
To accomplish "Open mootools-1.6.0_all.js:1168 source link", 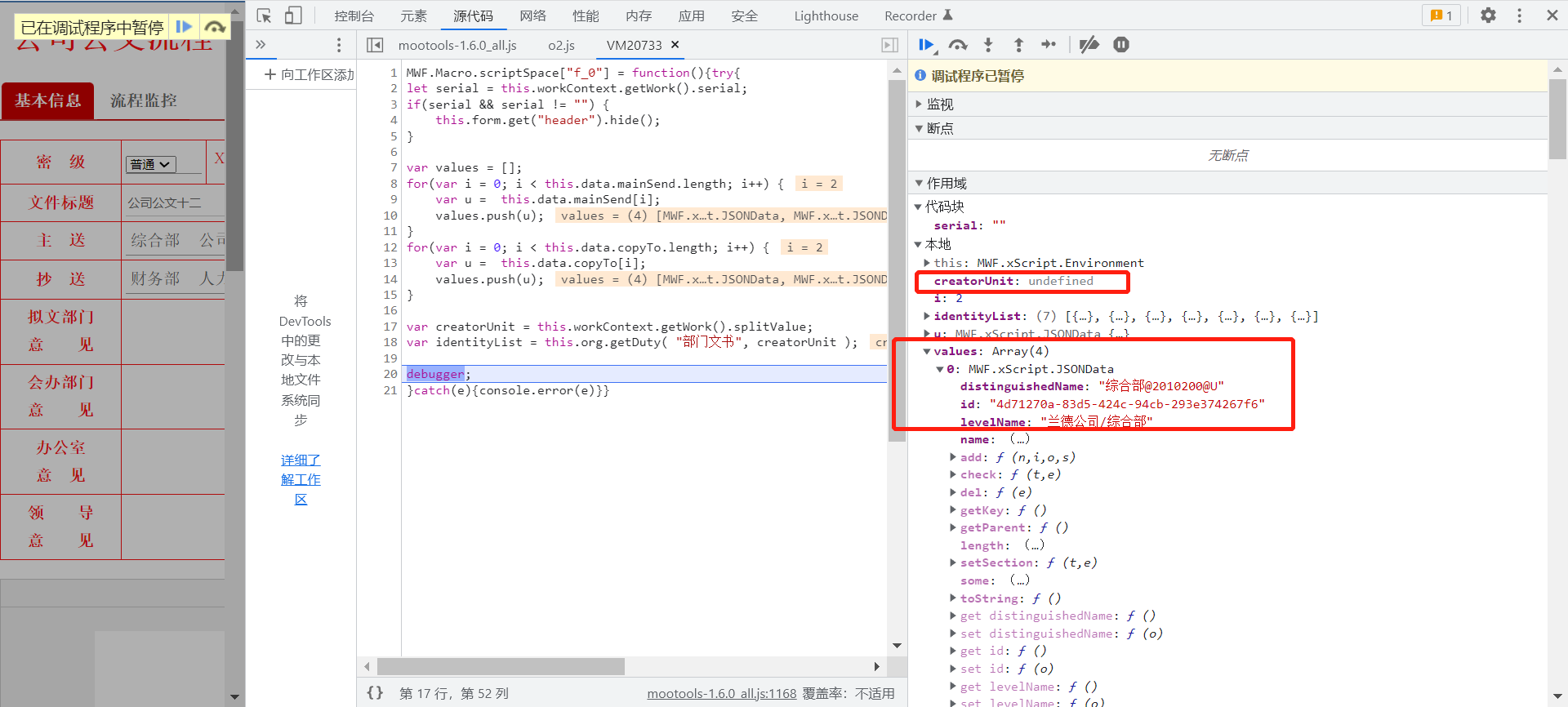I will tap(721, 693).
